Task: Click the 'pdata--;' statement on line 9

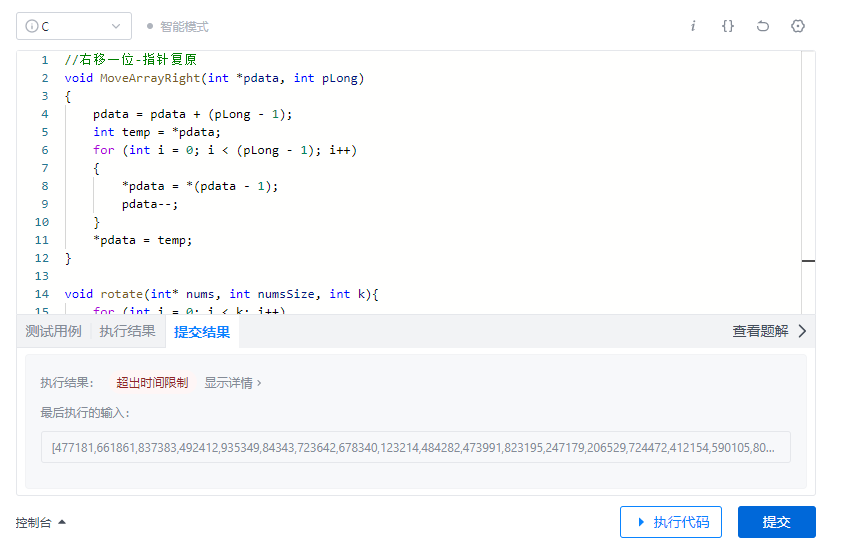Action: tap(150, 204)
